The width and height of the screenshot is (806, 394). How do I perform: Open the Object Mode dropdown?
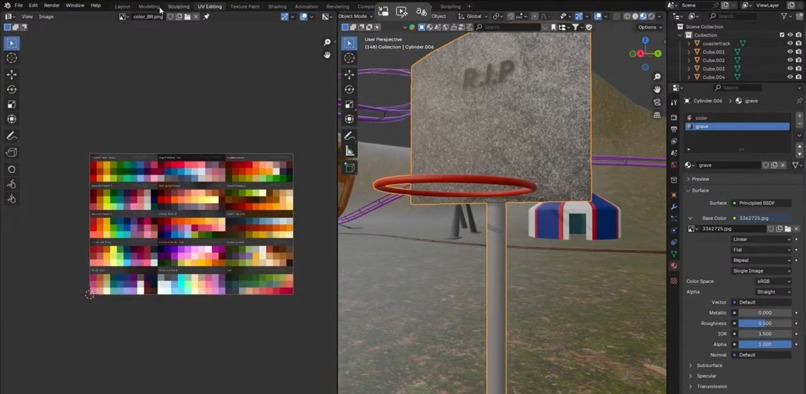pos(355,16)
